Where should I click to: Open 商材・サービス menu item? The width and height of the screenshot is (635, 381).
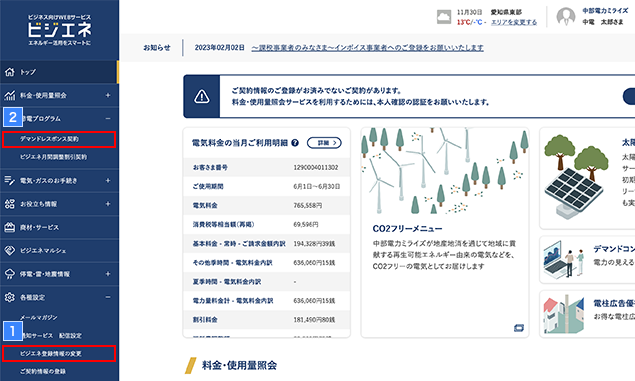pos(59,227)
